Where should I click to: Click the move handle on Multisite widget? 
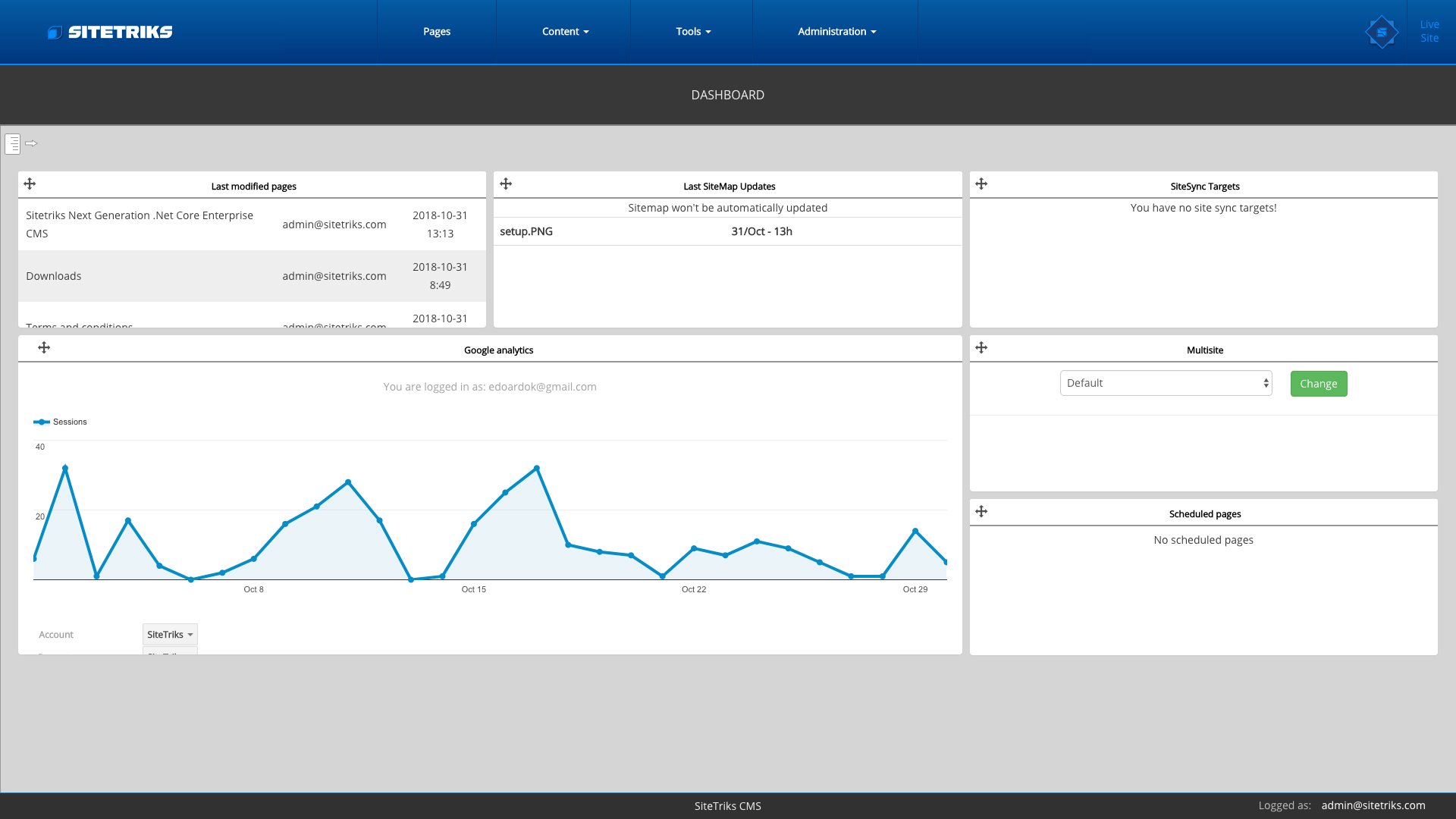click(x=981, y=347)
